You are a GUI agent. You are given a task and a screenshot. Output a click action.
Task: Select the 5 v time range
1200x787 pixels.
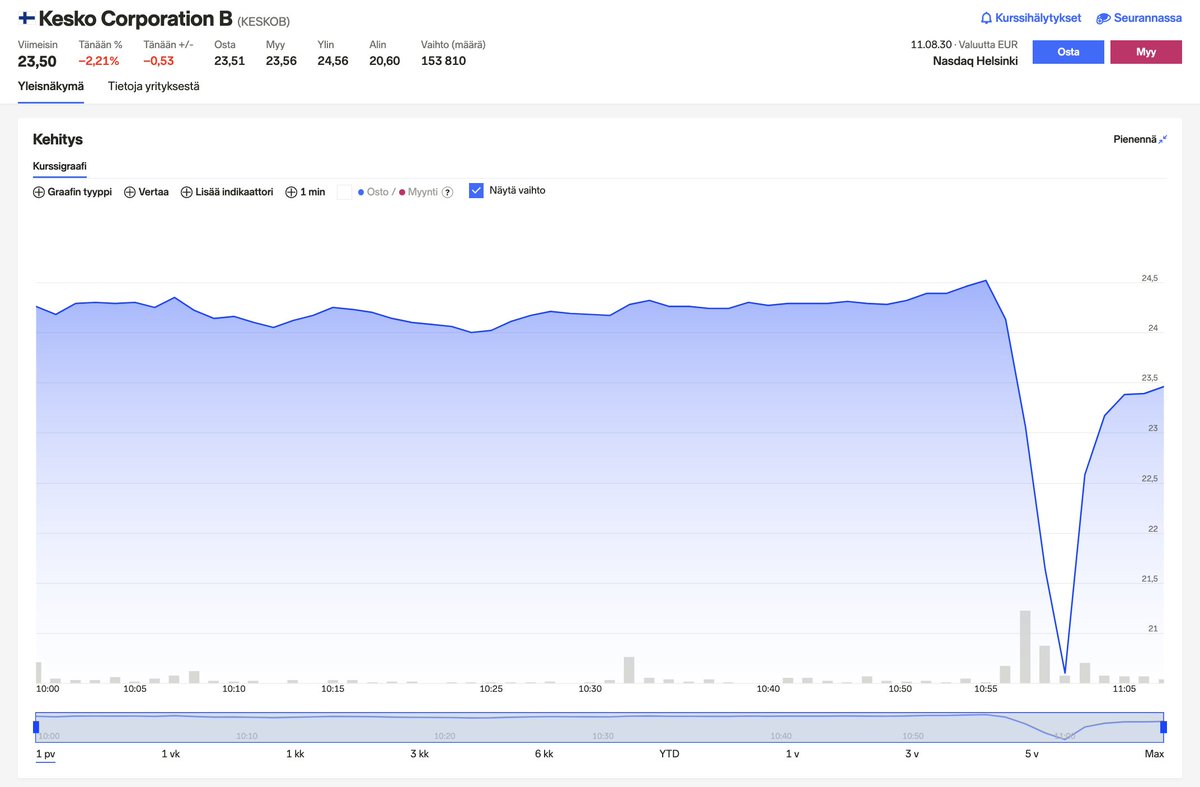(x=1032, y=754)
